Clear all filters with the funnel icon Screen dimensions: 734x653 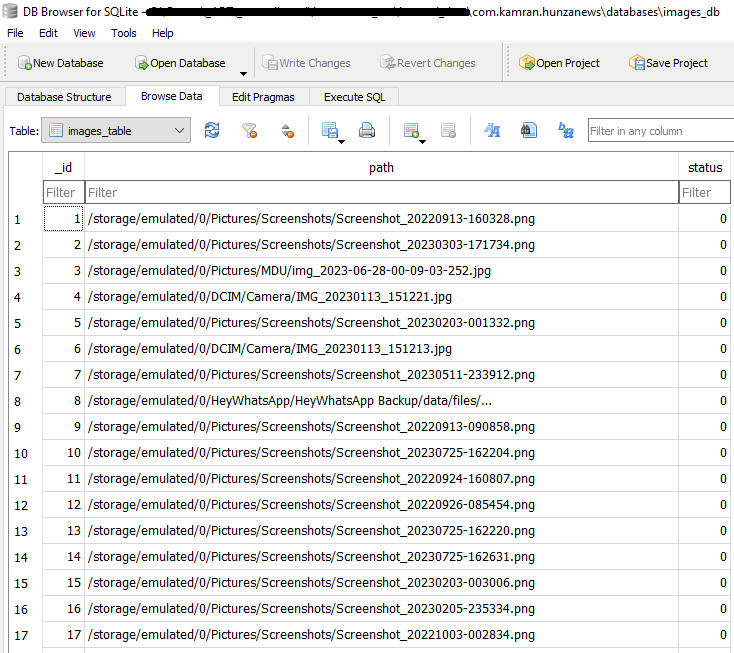click(250, 131)
